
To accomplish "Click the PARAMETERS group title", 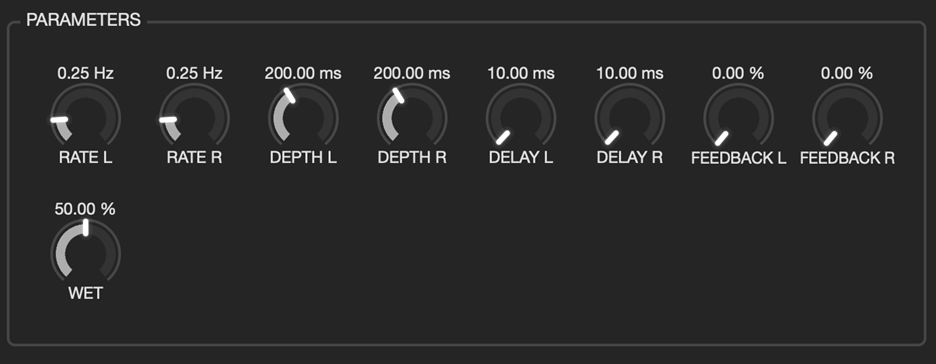I will [x=84, y=20].
